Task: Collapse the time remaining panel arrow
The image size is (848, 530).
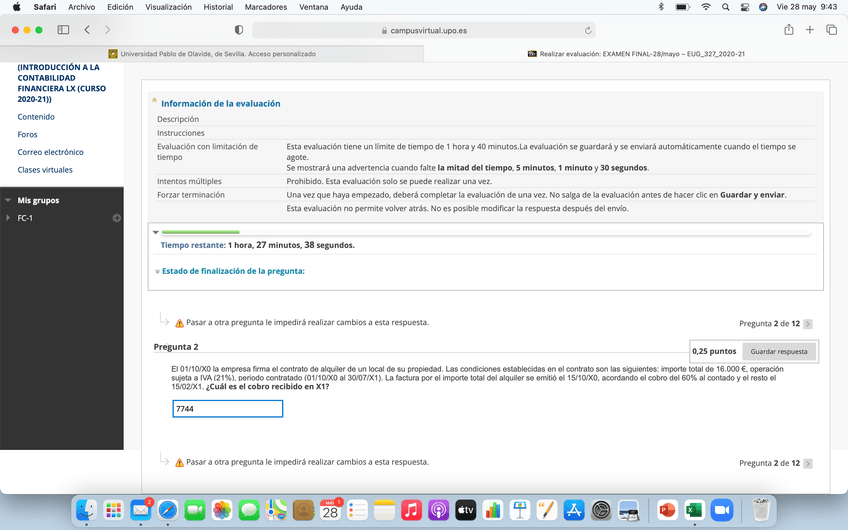Action: coord(156,233)
